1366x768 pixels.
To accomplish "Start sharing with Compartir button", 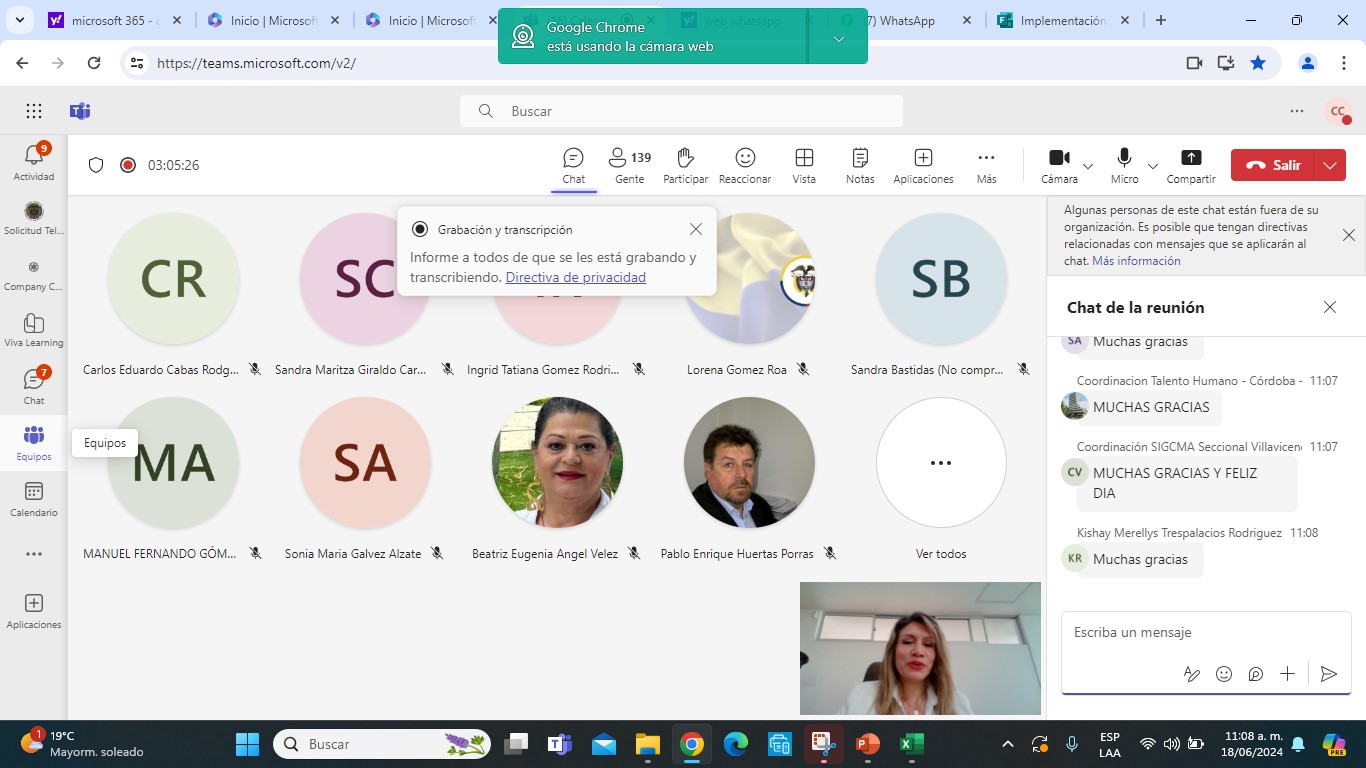I will tap(1191, 166).
